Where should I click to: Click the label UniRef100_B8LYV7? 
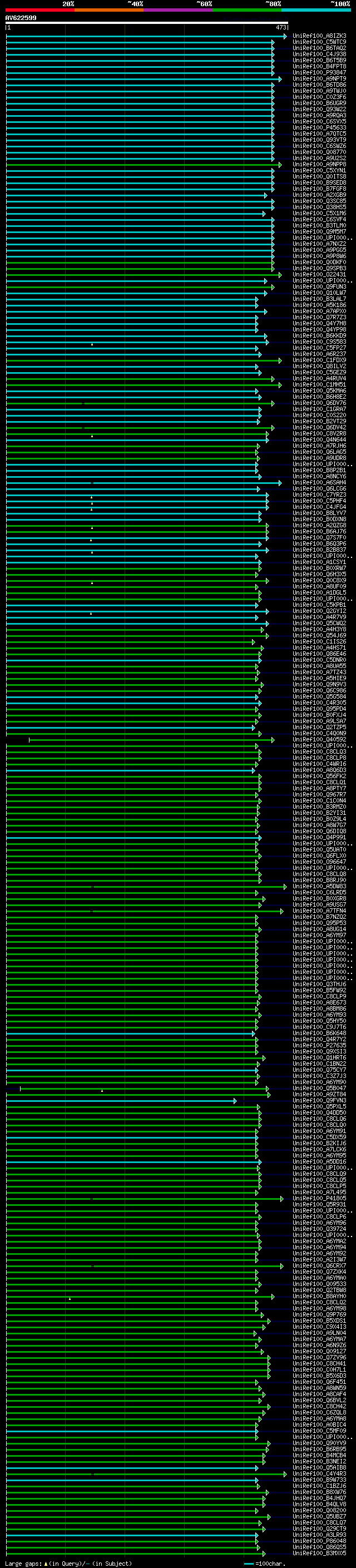click(x=319, y=513)
